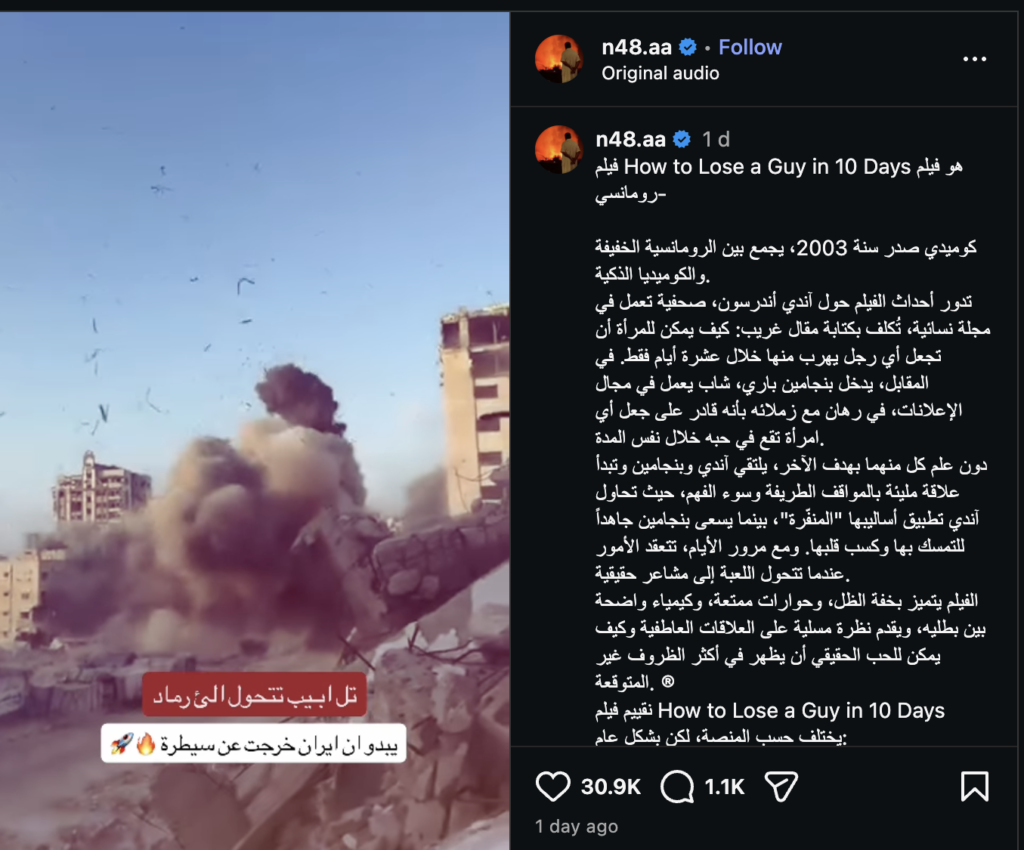Screen dimensions: 1024x850
Task: Click the 1 day ago timestamp
Action: [x=576, y=826]
